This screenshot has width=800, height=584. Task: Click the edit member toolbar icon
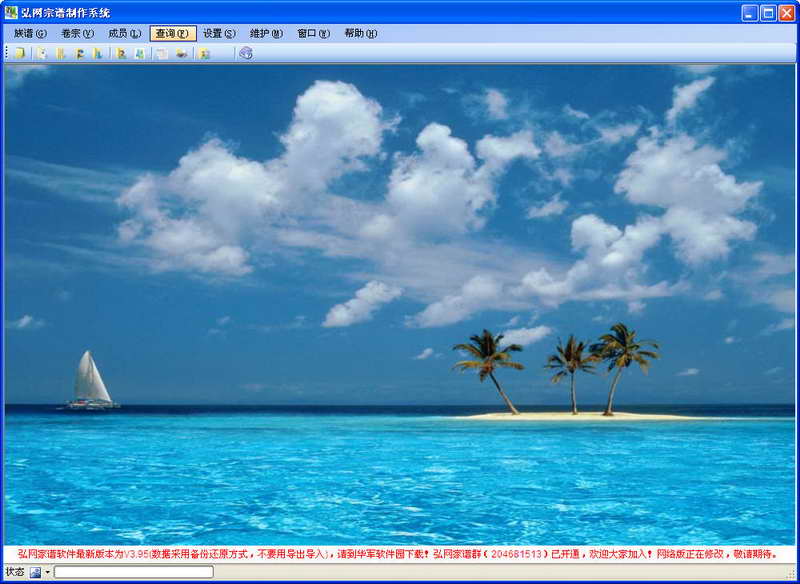point(120,55)
